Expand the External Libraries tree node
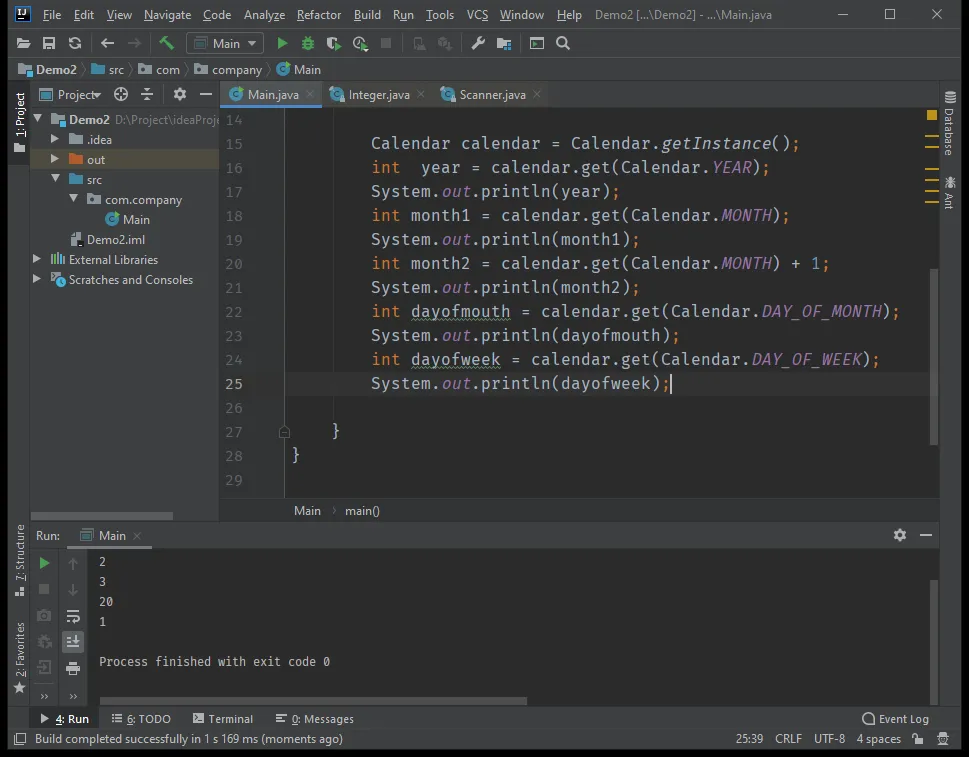 click(x=38, y=259)
